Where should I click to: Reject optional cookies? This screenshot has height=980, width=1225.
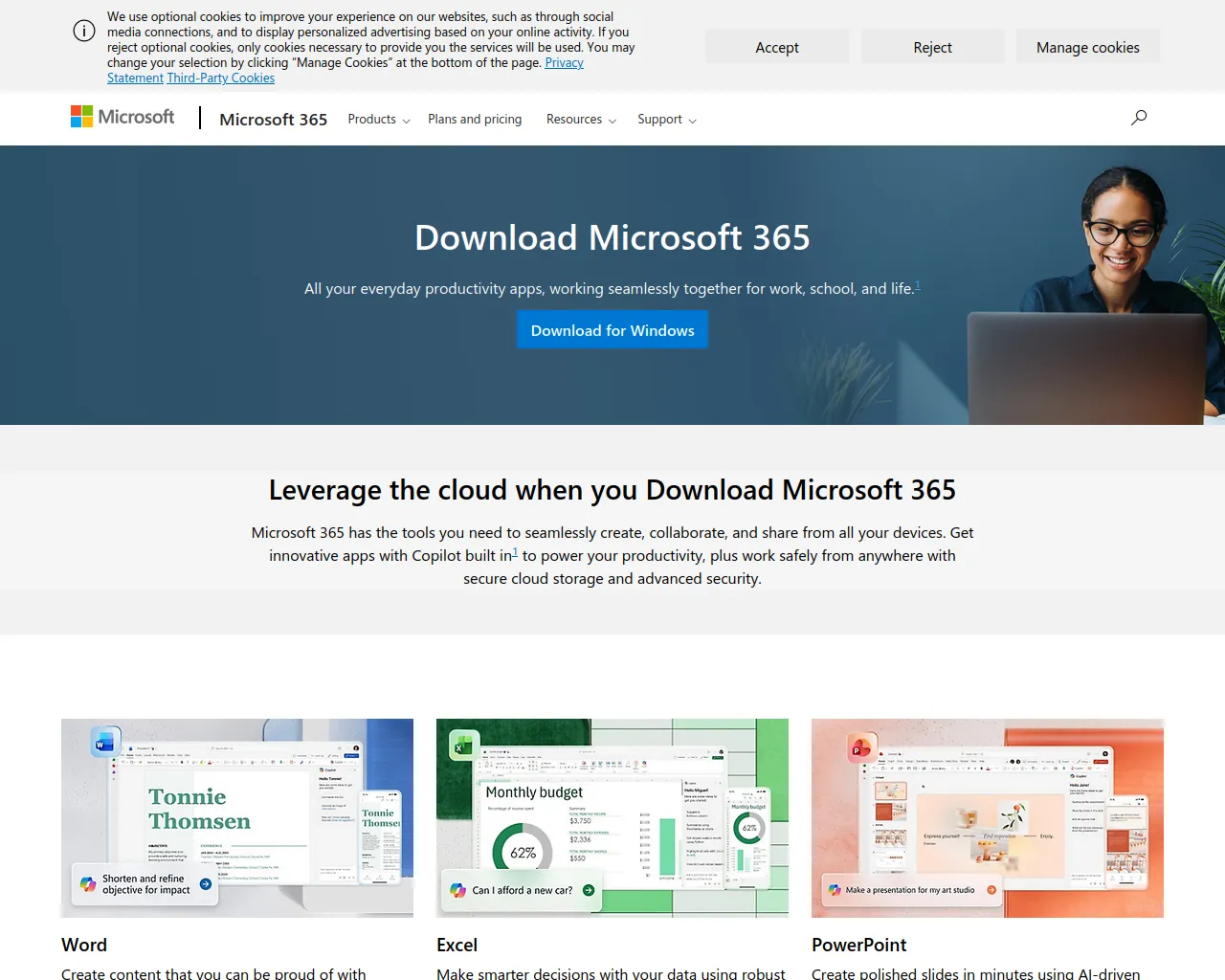(x=933, y=47)
